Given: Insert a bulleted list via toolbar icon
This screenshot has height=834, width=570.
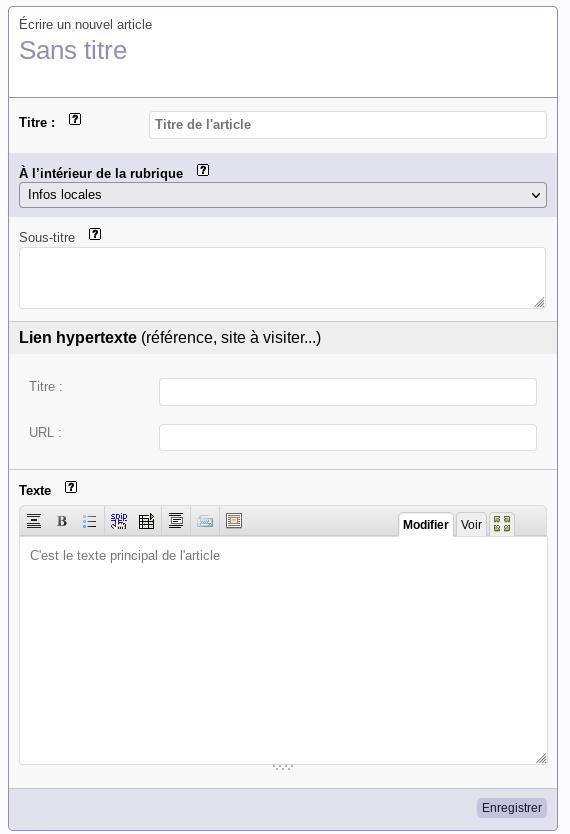Looking at the screenshot, I should point(89,521).
